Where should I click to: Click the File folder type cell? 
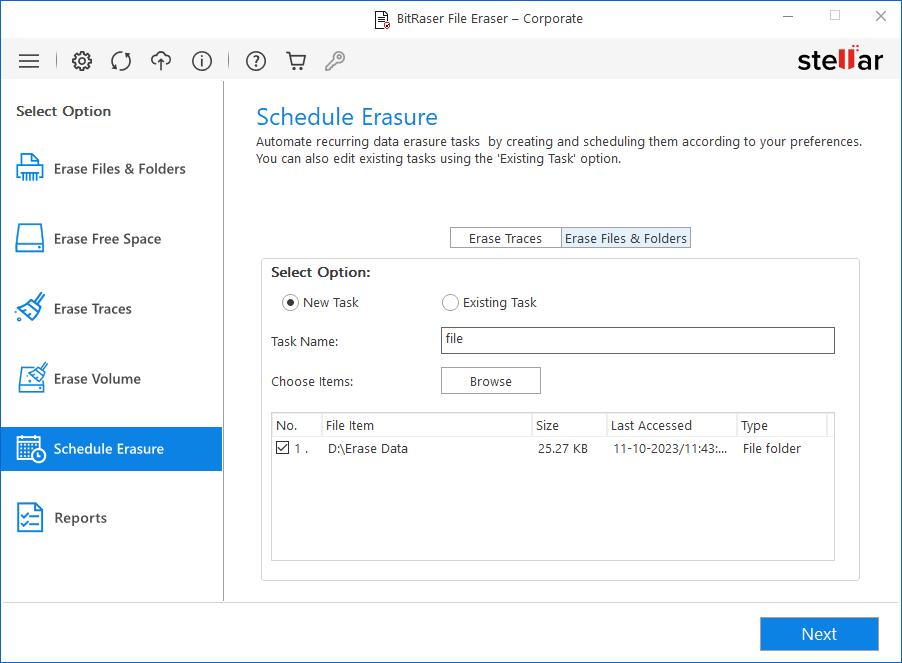tap(771, 449)
